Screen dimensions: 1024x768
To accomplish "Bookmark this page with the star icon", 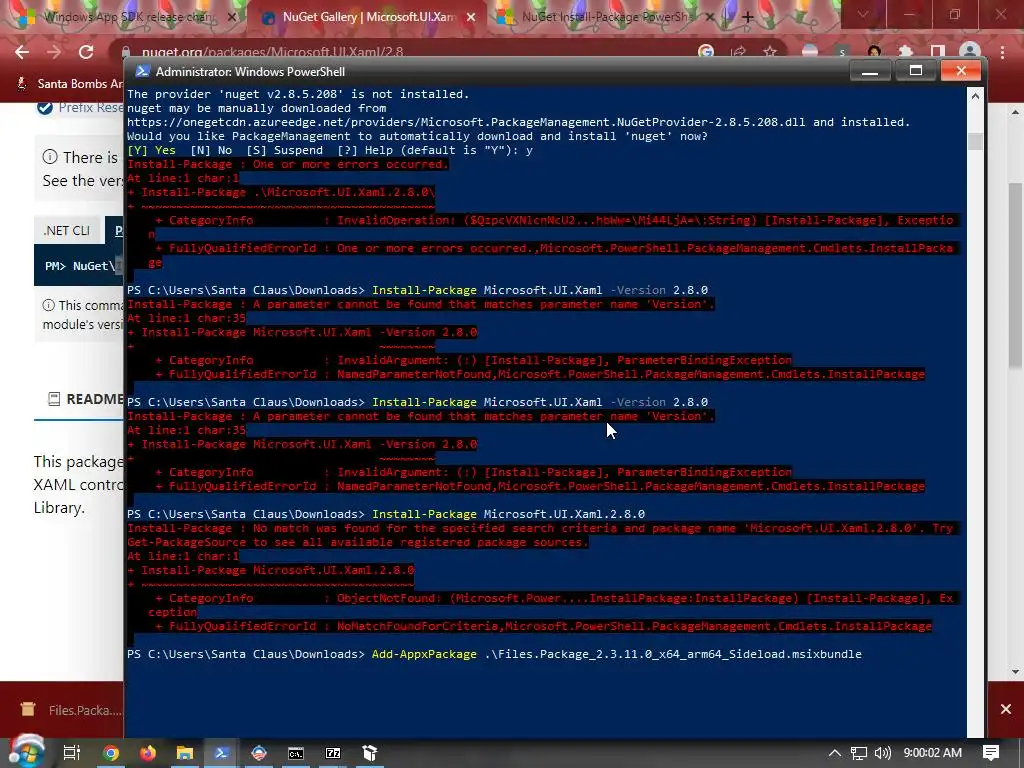I will (770, 52).
